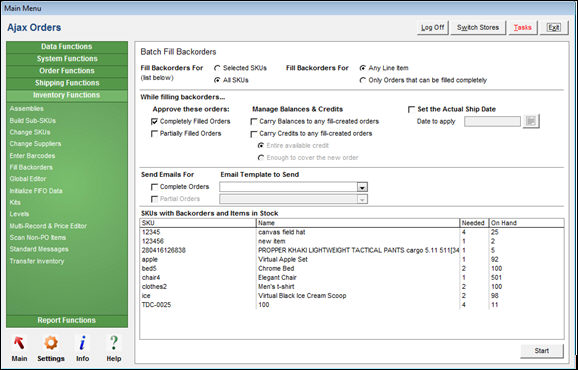Open the Global Editor menu item
The height and width of the screenshot is (370, 578).
pos(28,179)
